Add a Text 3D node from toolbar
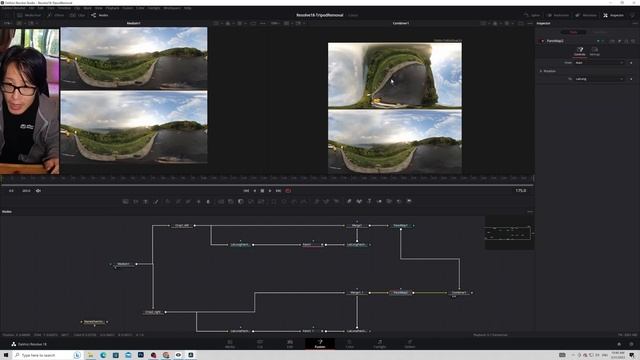 (369, 201)
